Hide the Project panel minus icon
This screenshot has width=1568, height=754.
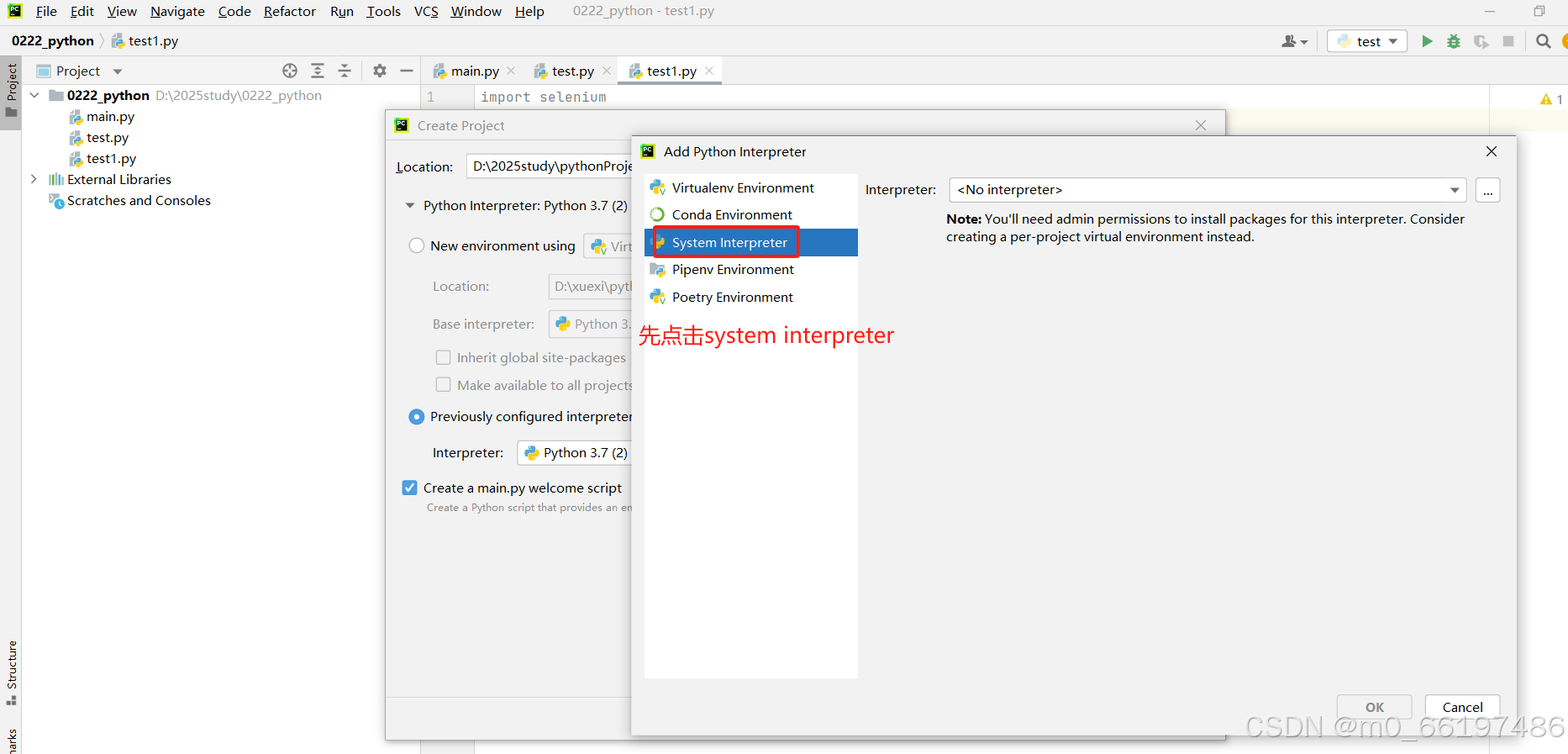(407, 71)
